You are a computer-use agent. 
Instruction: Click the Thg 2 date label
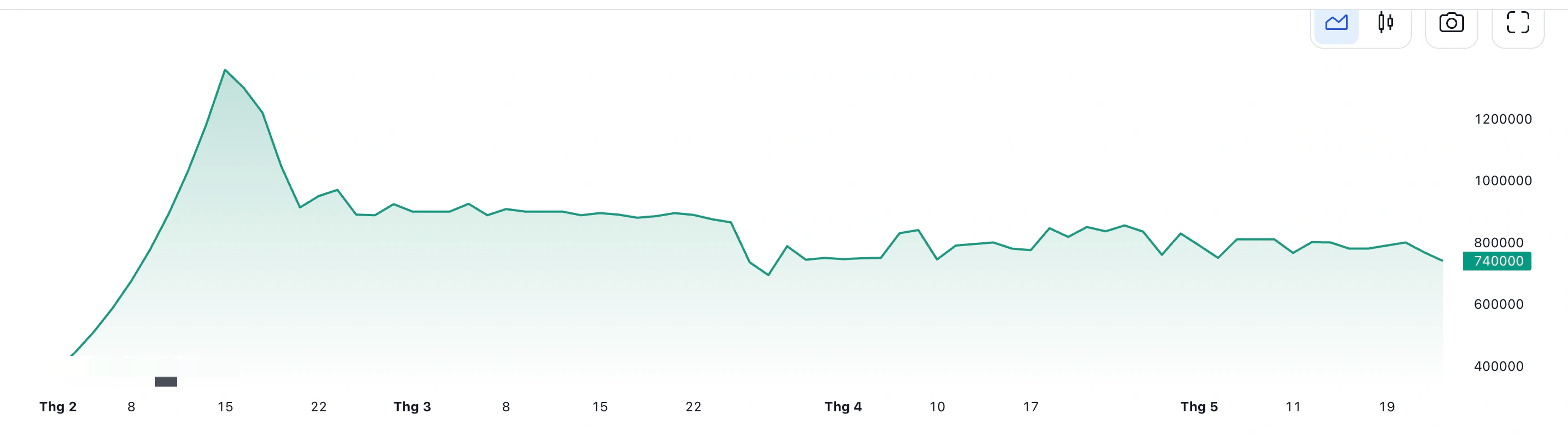[x=58, y=407]
